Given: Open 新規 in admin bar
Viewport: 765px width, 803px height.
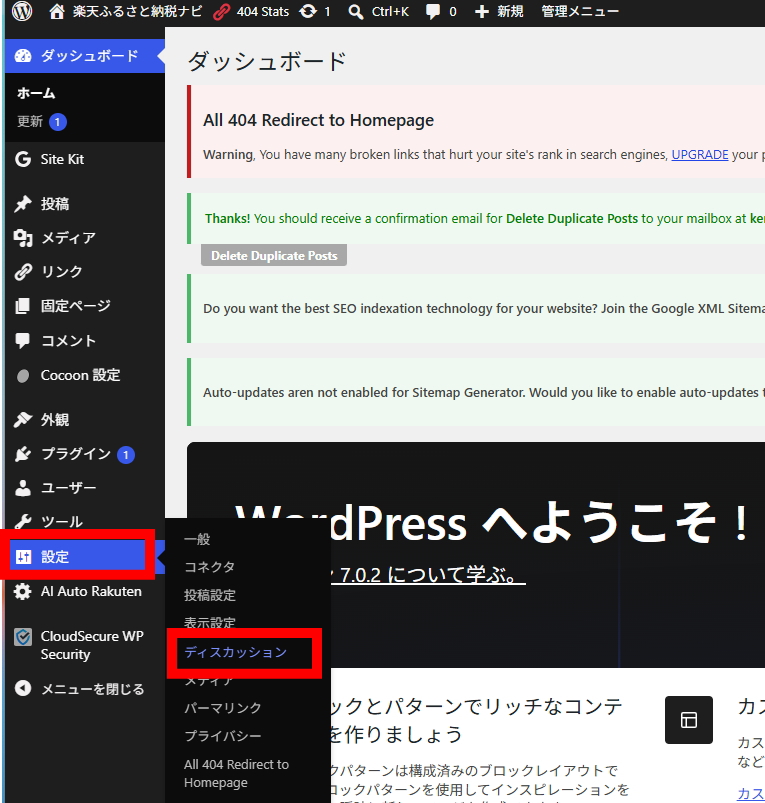Looking at the screenshot, I should click(x=511, y=11).
